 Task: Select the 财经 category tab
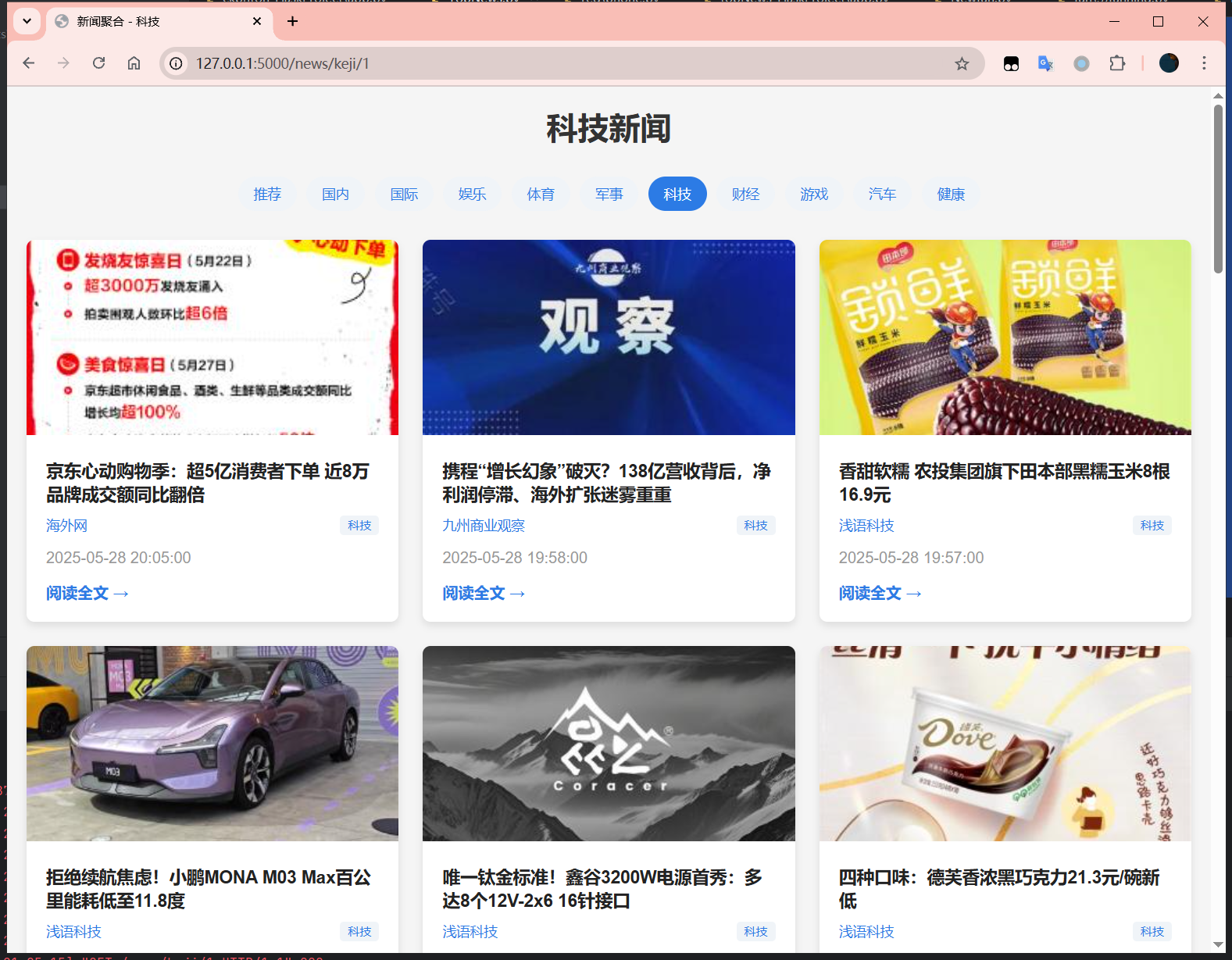(745, 194)
